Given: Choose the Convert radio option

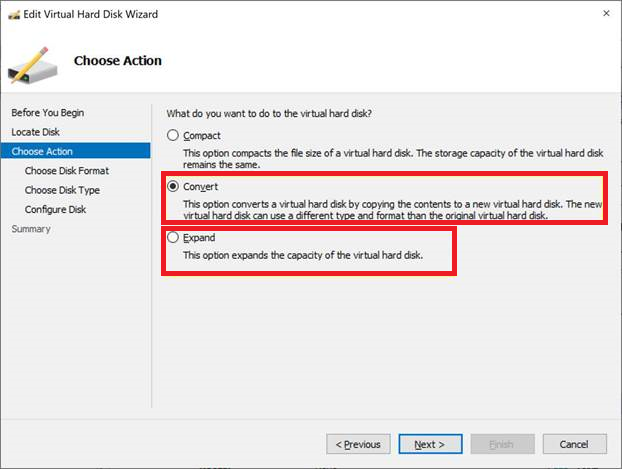Looking at the screenshot, I should pos(174,186).
